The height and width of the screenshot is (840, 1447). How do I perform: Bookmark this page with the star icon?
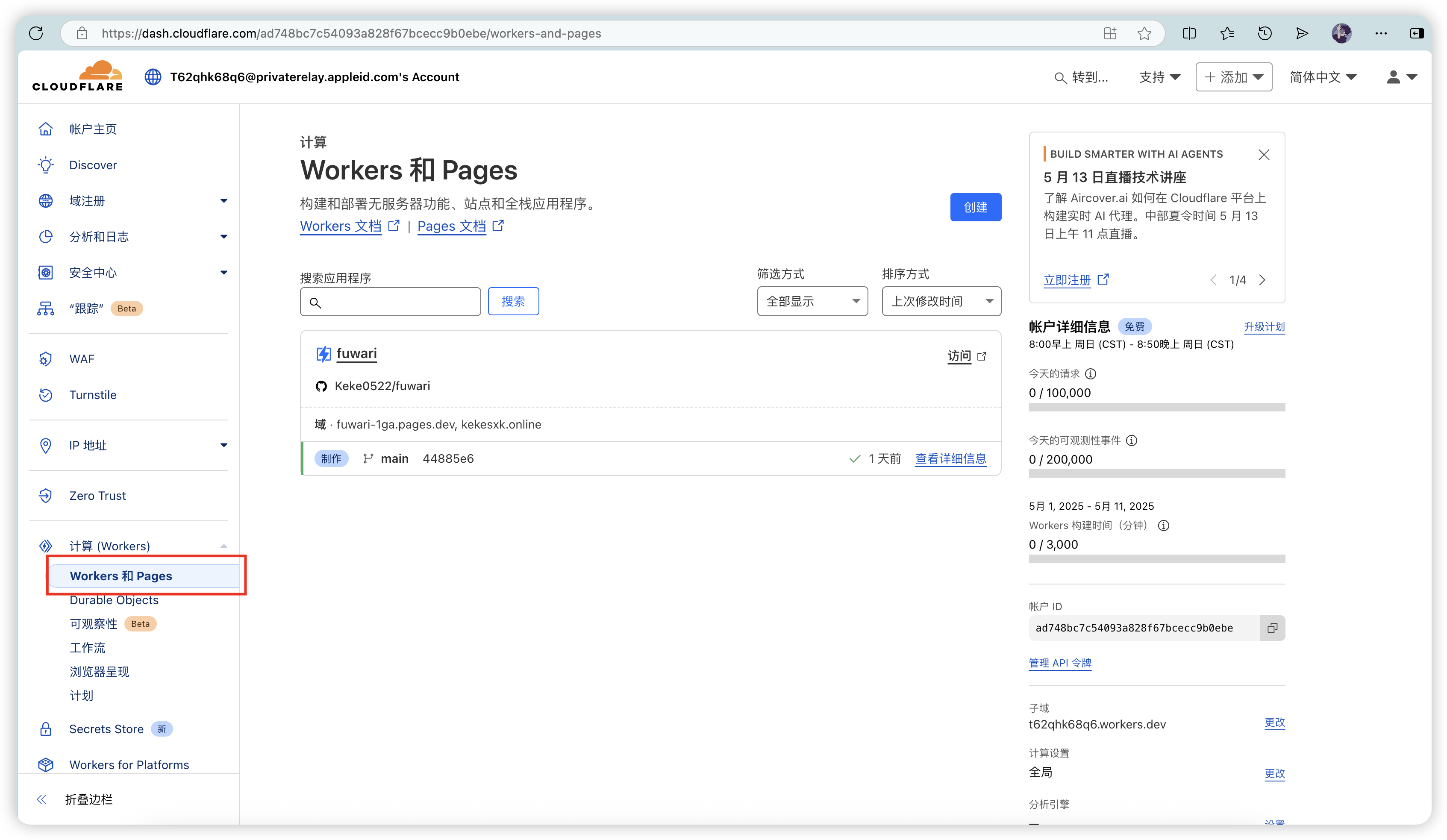click(x=1144, y=33)
